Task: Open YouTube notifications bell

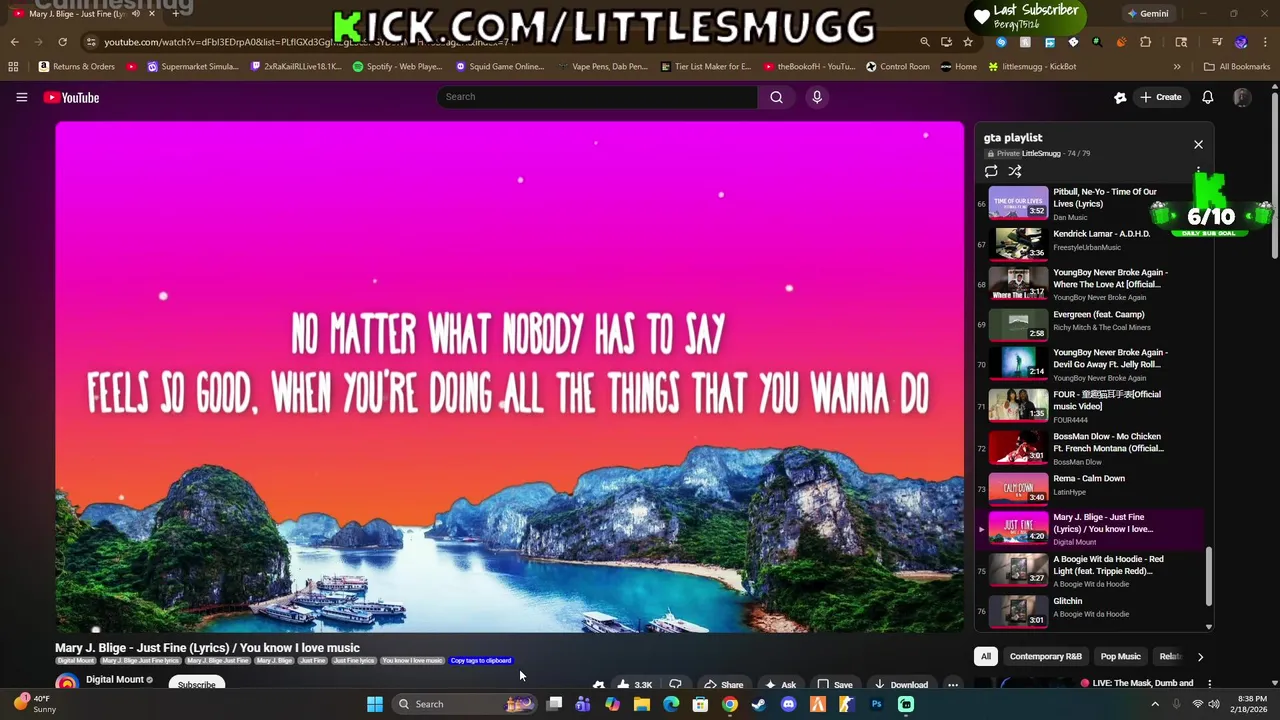Action: pyautogui.click(x=1207, y=97)
